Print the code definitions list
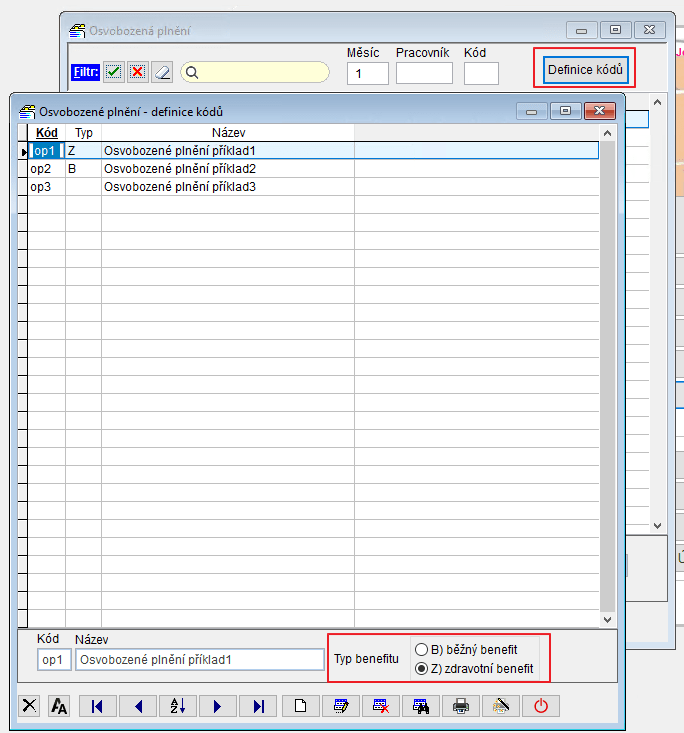The height and width of the screenshot is (733, 684). coord(461,705)
